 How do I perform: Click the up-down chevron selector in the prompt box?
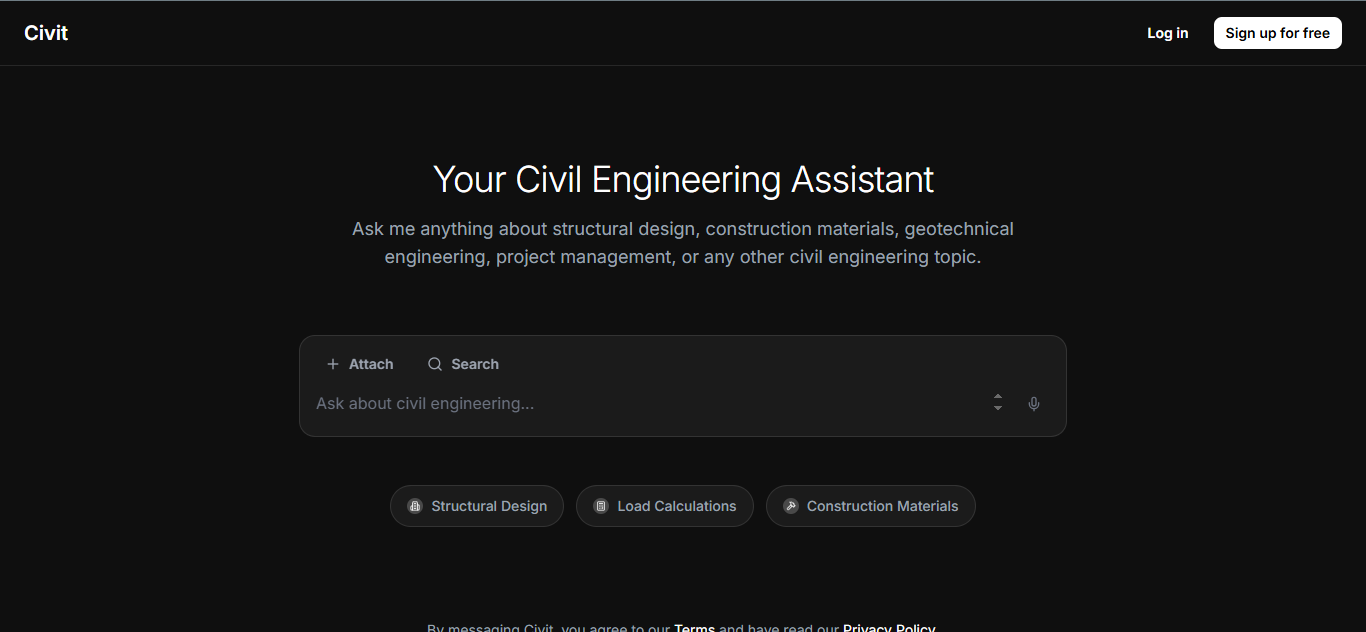tap(998, 403)
